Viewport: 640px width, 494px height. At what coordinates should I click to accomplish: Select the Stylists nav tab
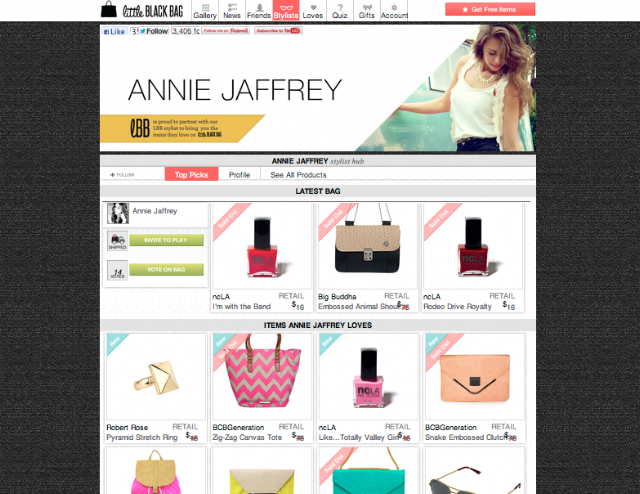286,10
